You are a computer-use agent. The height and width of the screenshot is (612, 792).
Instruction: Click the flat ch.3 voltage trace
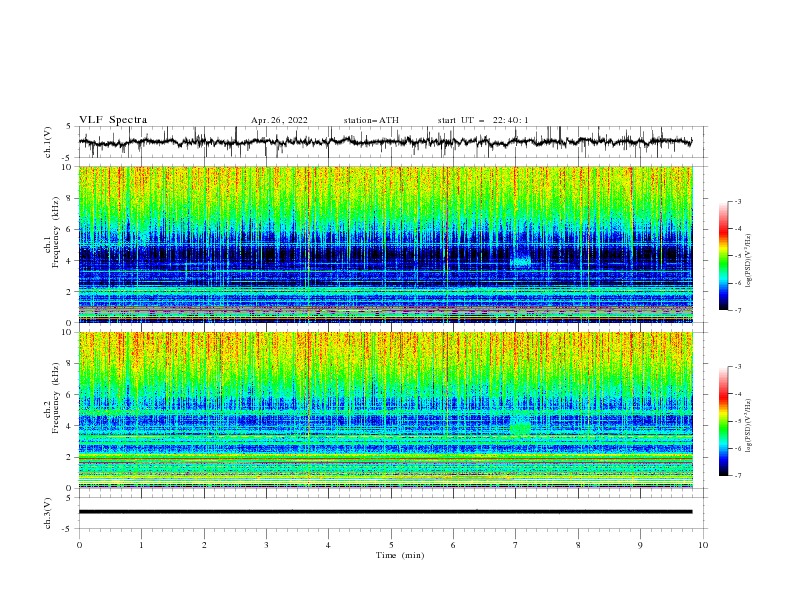pyautogui.click(x=385, y=512)
